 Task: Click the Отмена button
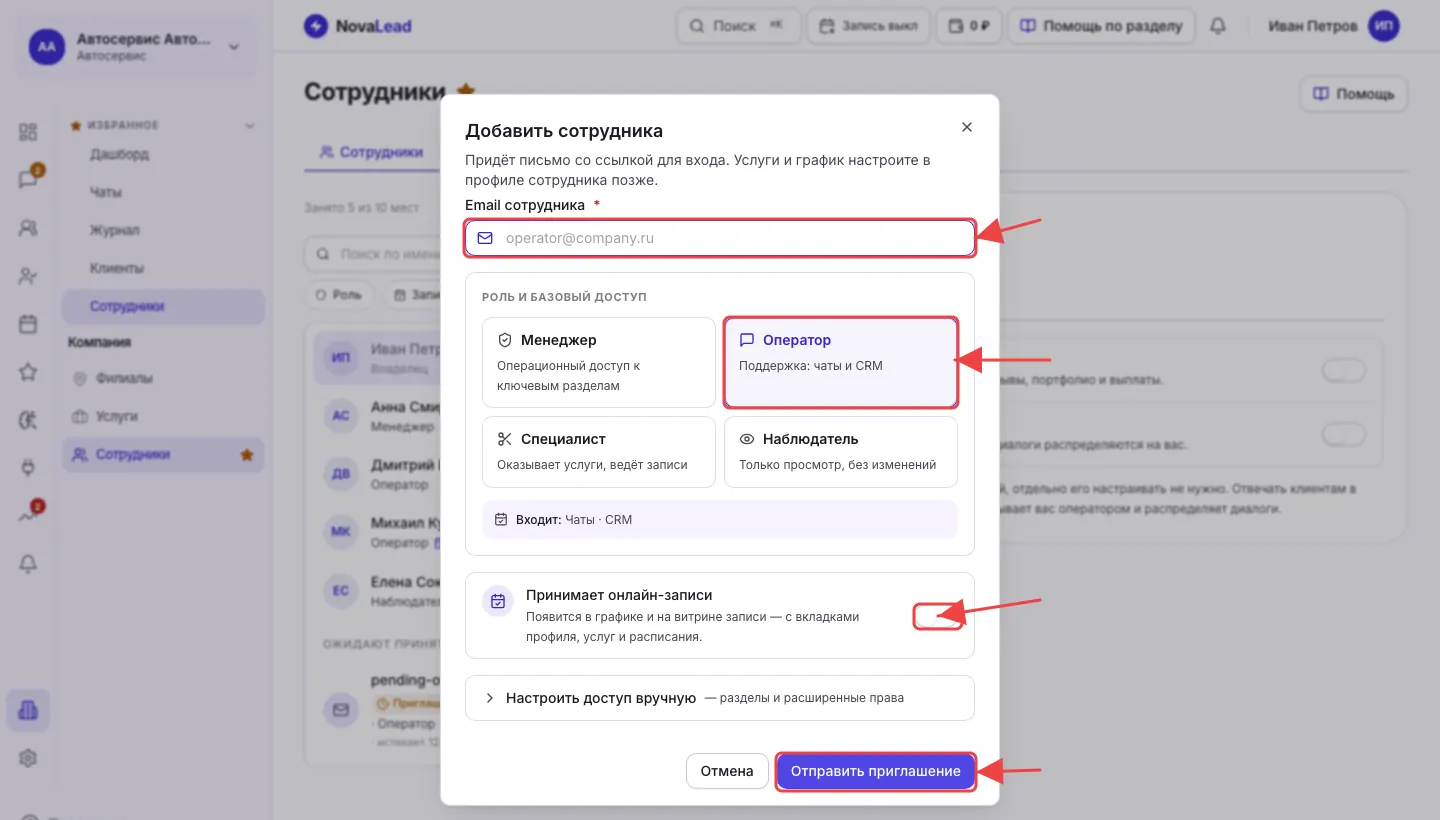coord(727,771)
